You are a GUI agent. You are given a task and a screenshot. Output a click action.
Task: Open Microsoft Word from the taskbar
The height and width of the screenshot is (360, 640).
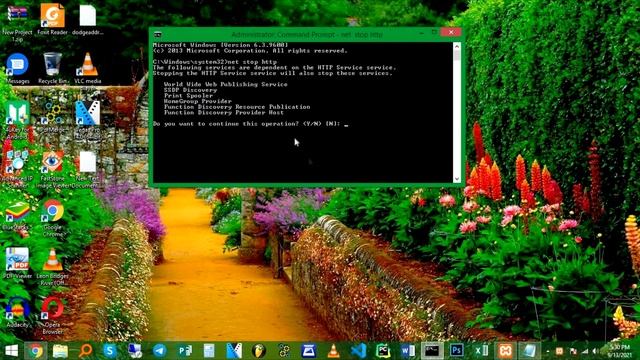point(407,351)
